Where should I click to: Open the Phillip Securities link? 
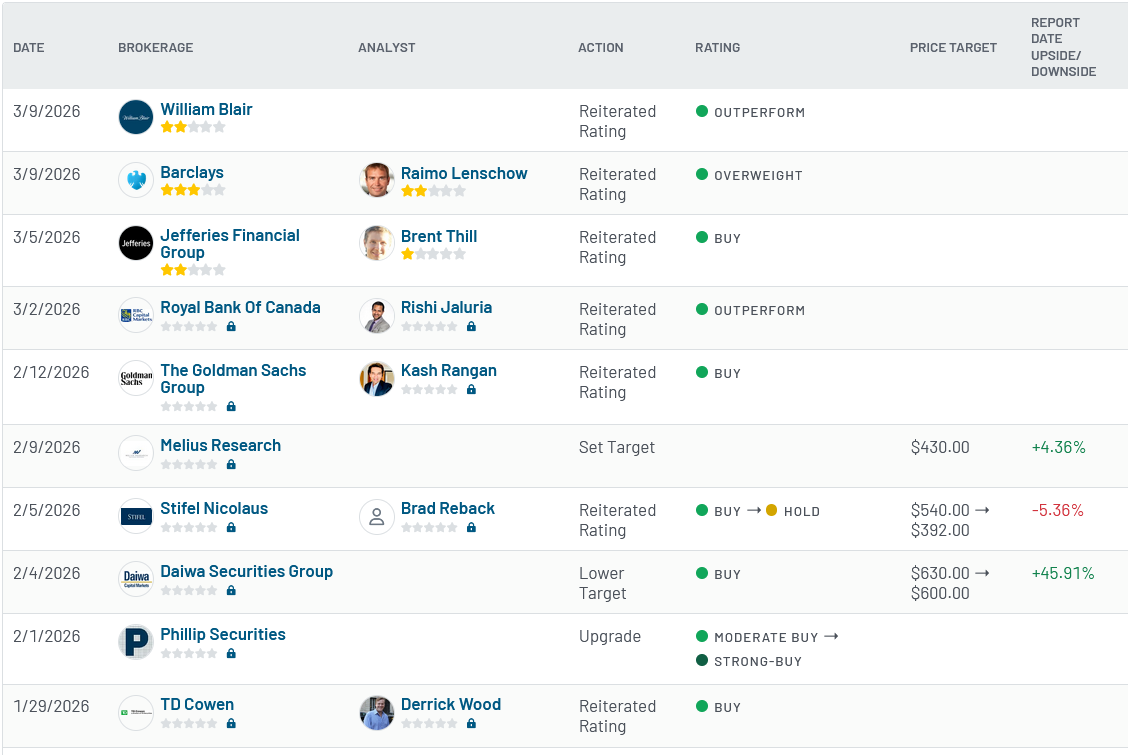point(223,634)
